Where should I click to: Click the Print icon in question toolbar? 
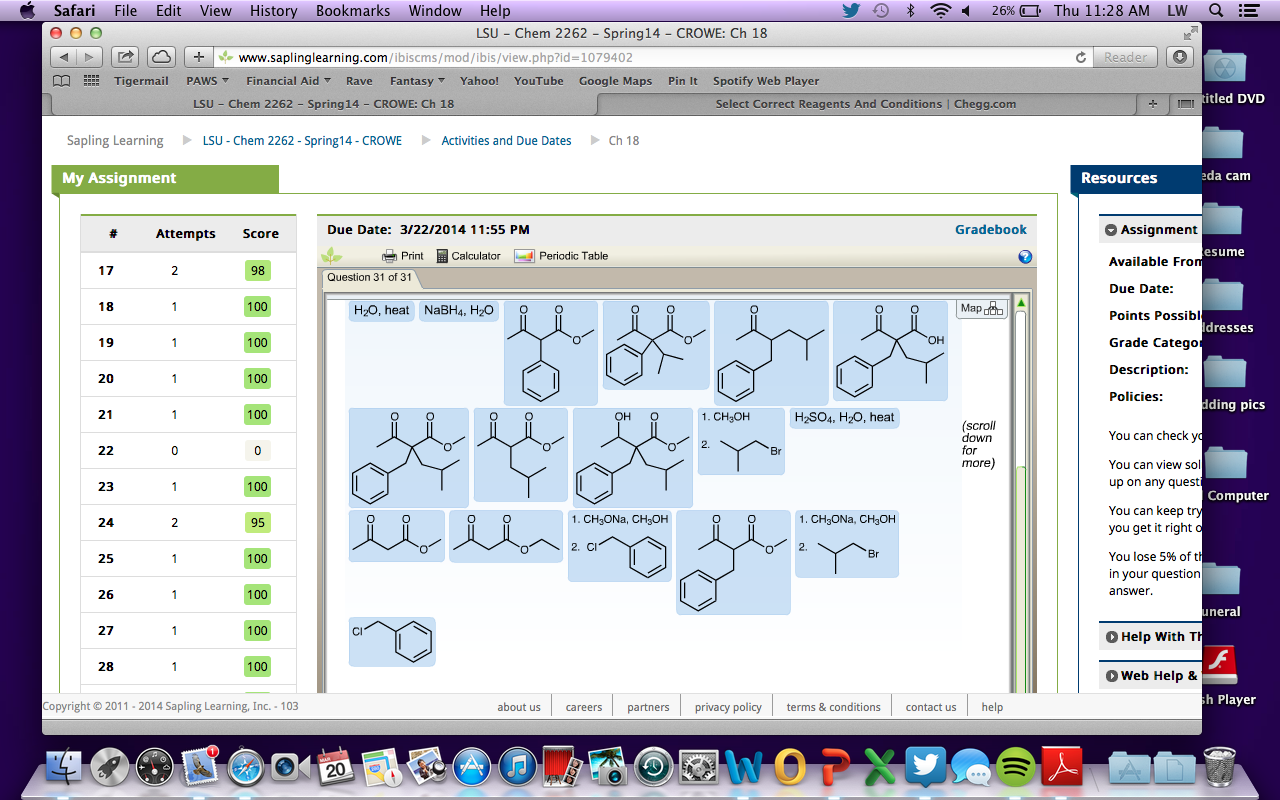(403, 256)
